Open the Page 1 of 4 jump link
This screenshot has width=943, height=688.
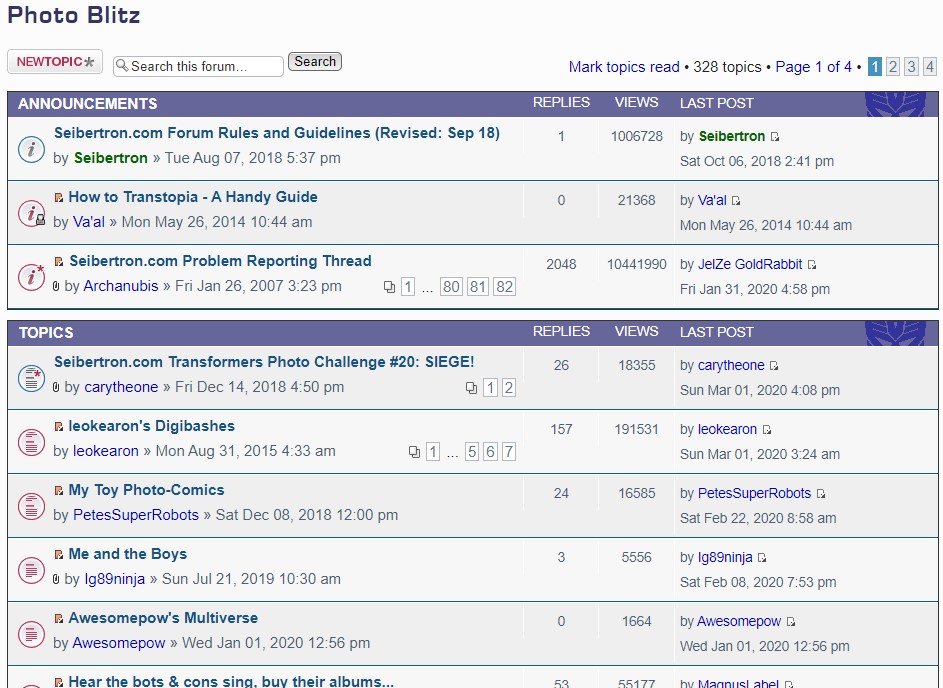(x=813, y=67)
